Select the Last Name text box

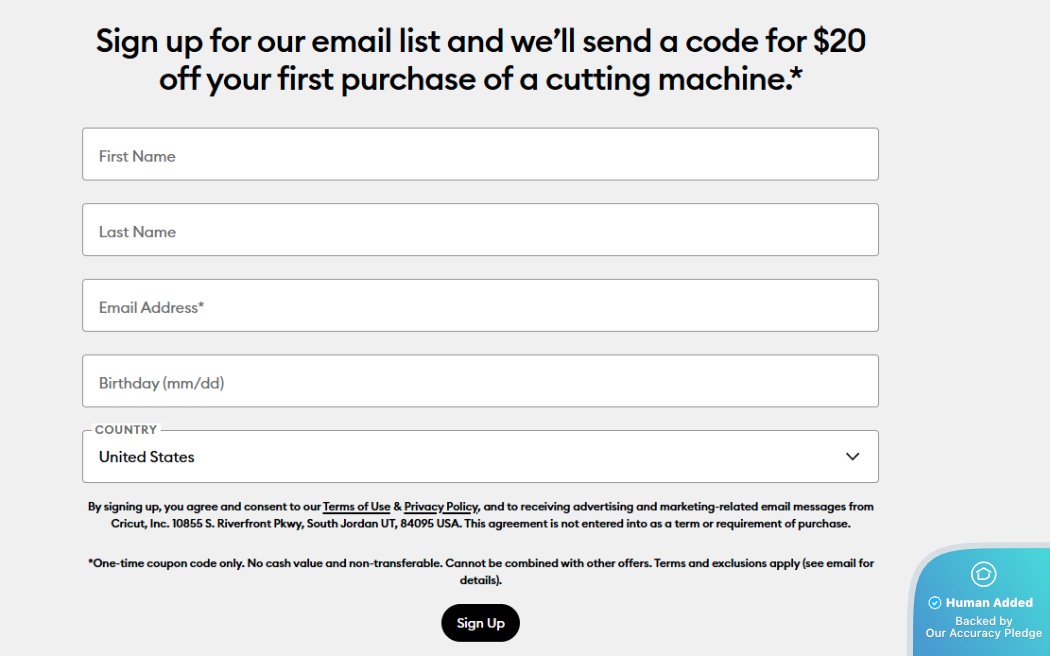click(480, 229)
